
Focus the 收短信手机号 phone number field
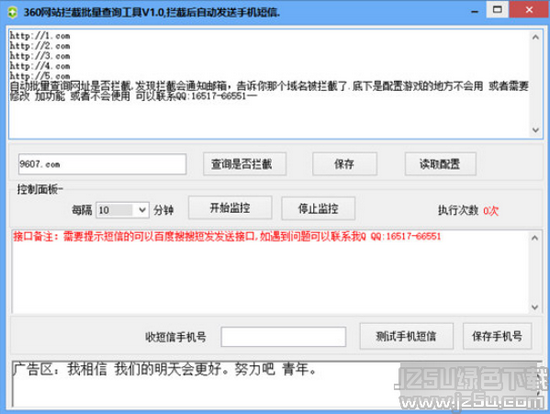pyautogui.click(x=283, y=337)
